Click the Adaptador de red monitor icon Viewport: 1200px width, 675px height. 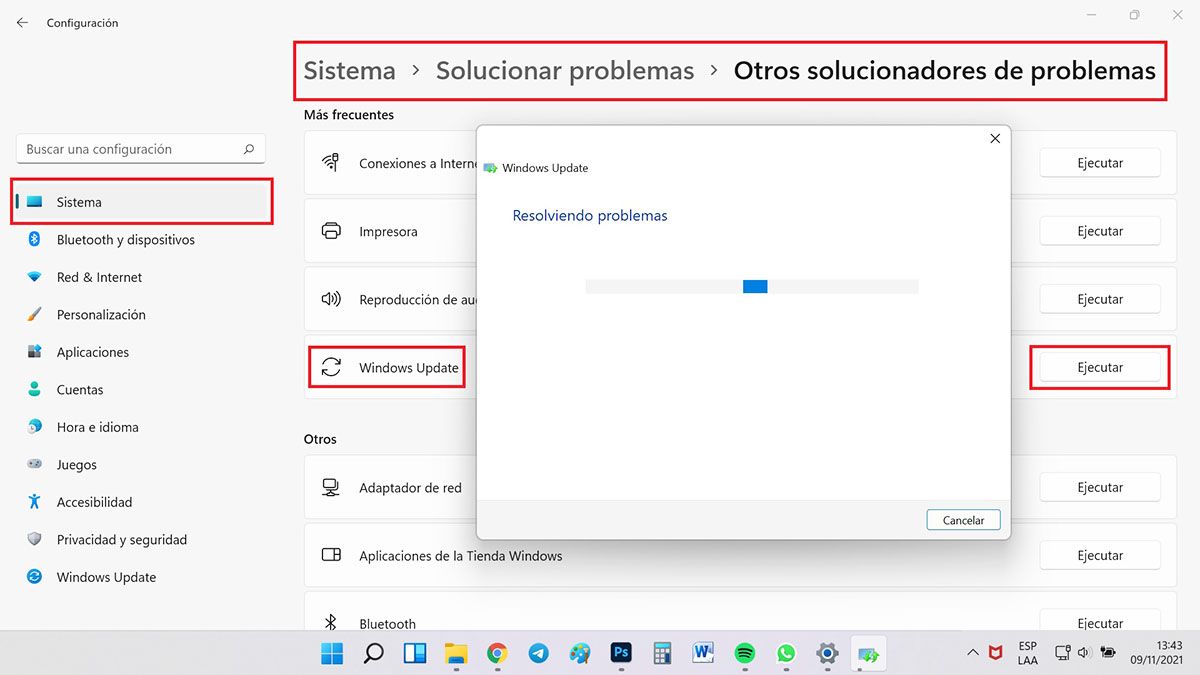331,488
